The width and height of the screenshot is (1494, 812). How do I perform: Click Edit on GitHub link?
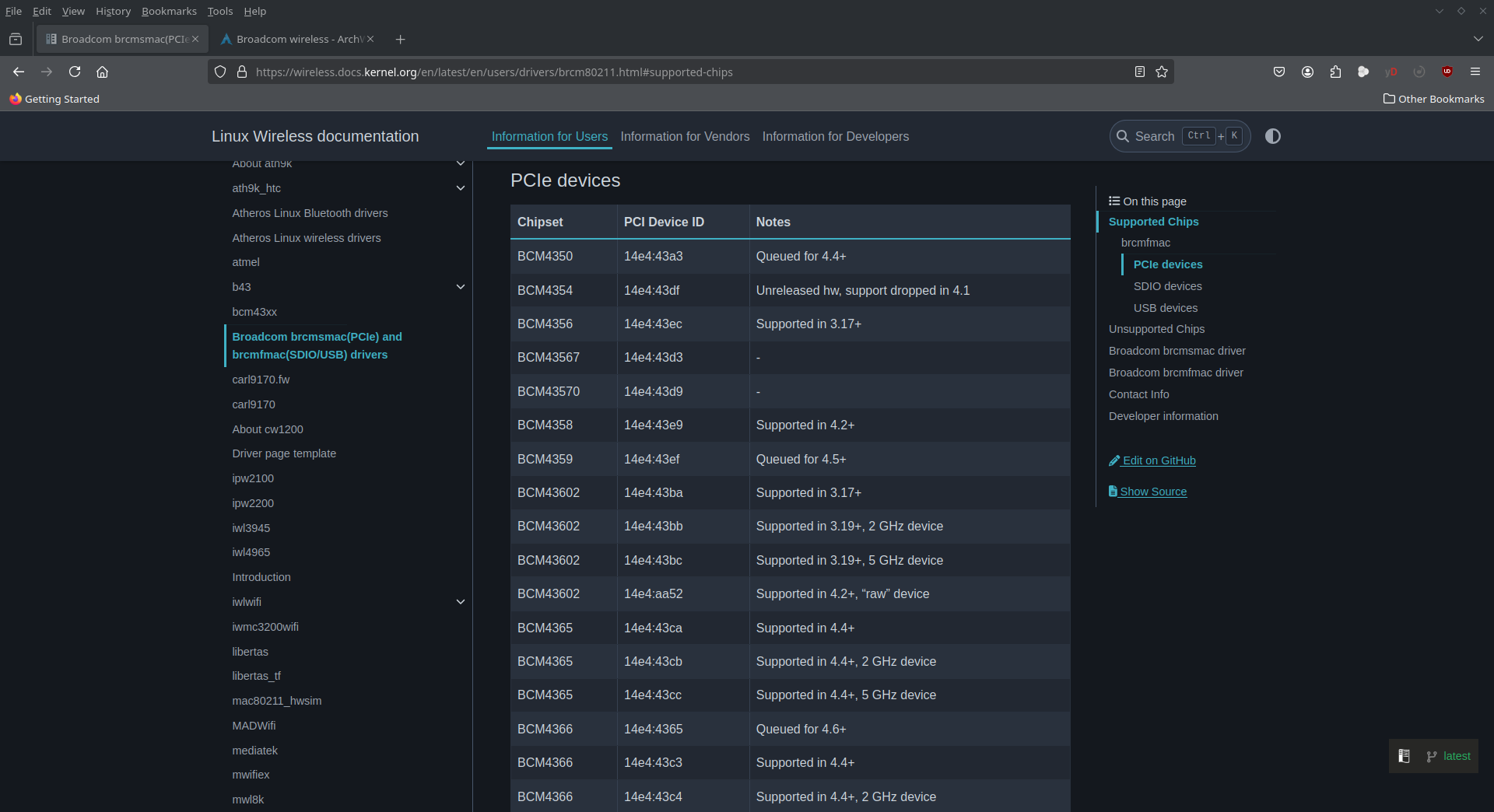tap(1152, 460)
